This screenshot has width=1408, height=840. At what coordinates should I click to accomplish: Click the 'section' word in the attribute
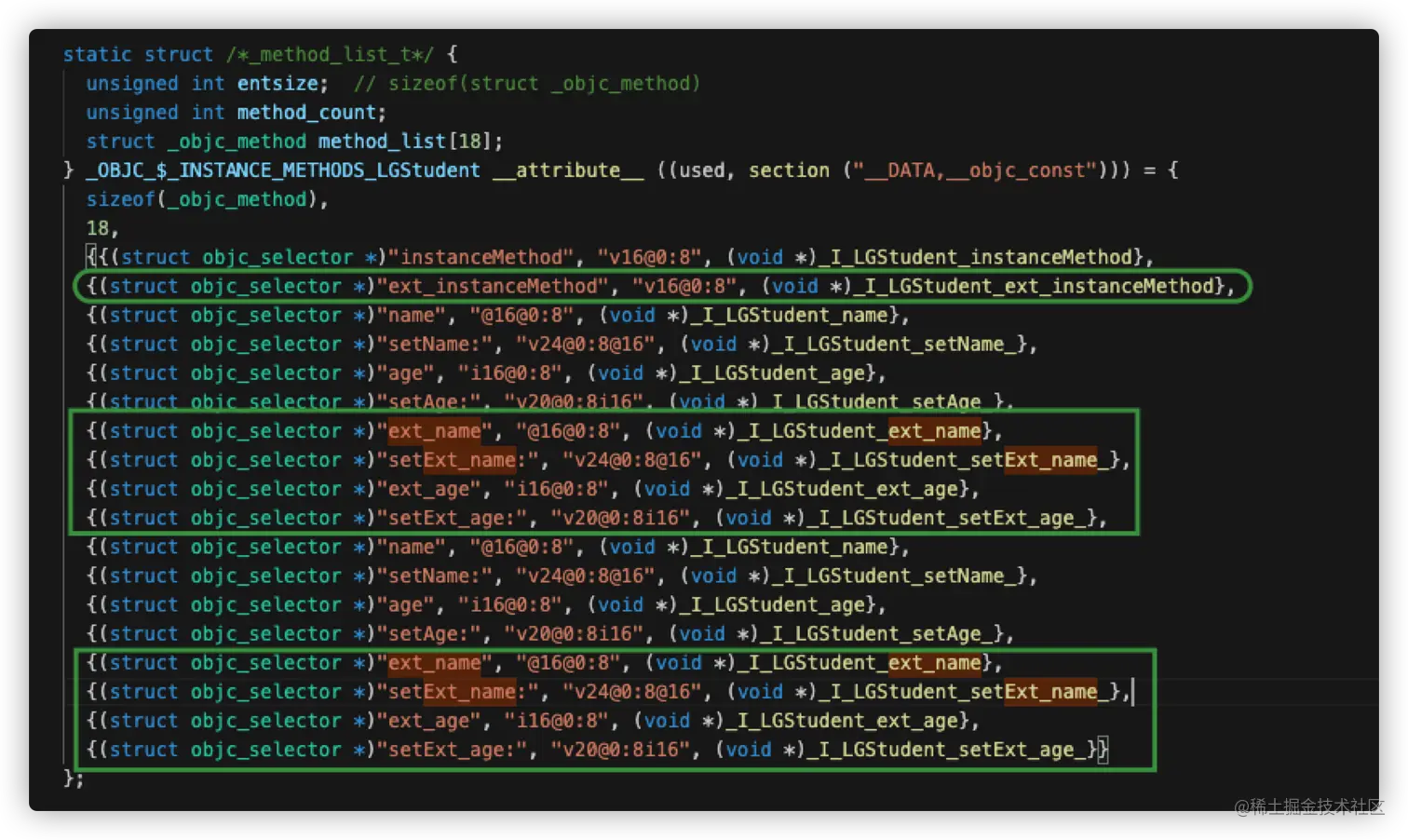[x=789, y=170]
